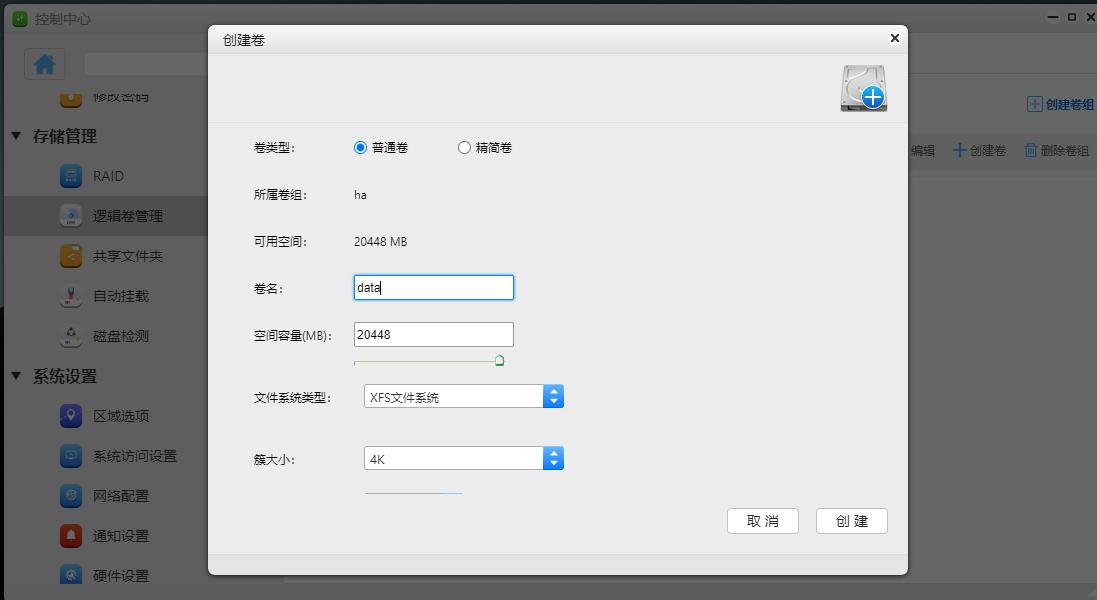Click inside the 卷名 name field

pyautogui.click(x=433, y=287)
